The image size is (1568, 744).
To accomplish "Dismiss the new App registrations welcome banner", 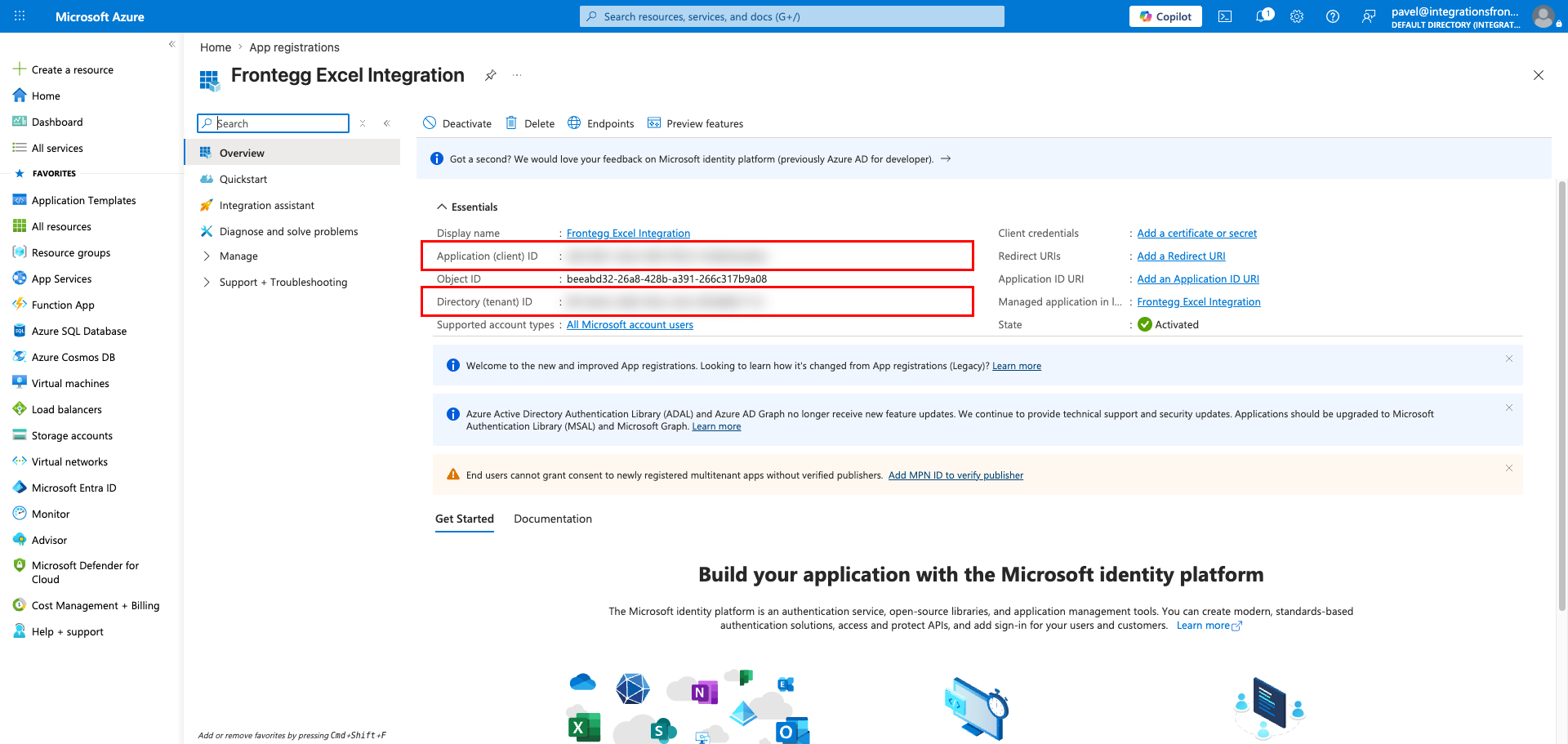I will (1509, 359).
